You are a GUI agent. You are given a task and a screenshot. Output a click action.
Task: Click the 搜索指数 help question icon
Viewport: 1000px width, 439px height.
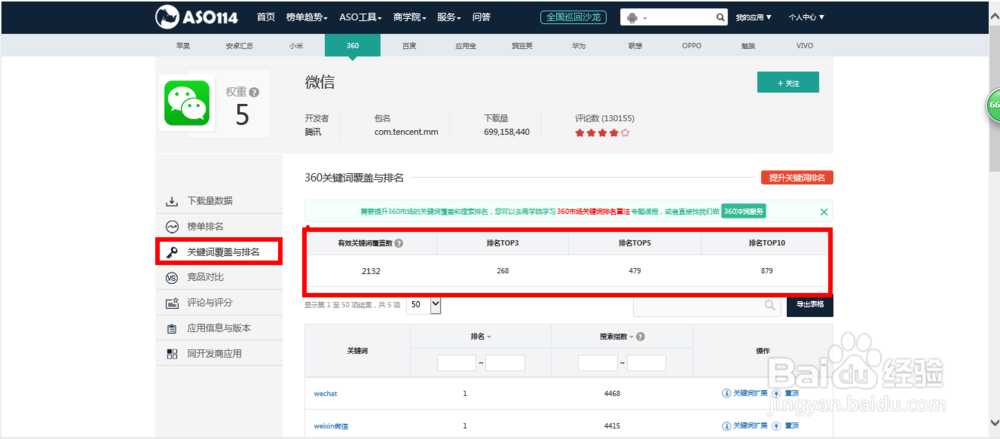pyautogui.click(x=640, y=337)
